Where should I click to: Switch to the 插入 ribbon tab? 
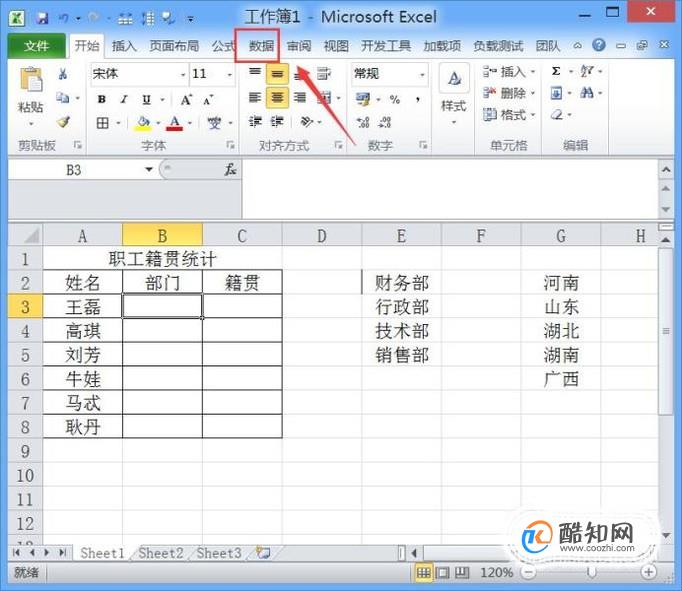pos(124,46)
